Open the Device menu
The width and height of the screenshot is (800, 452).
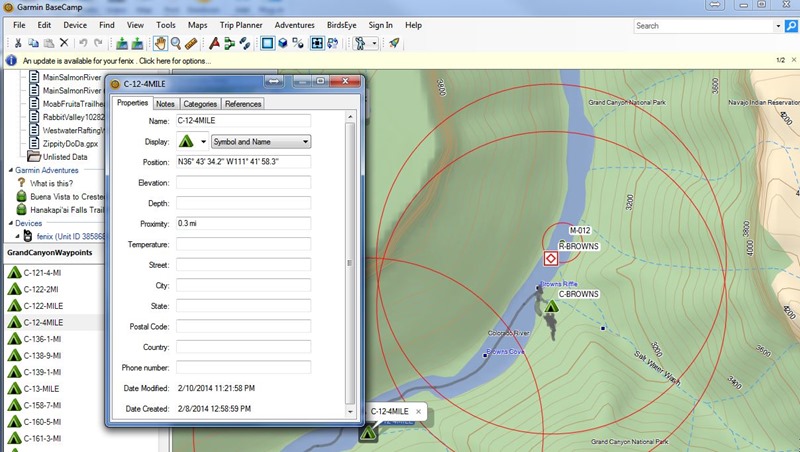[75, 25]
